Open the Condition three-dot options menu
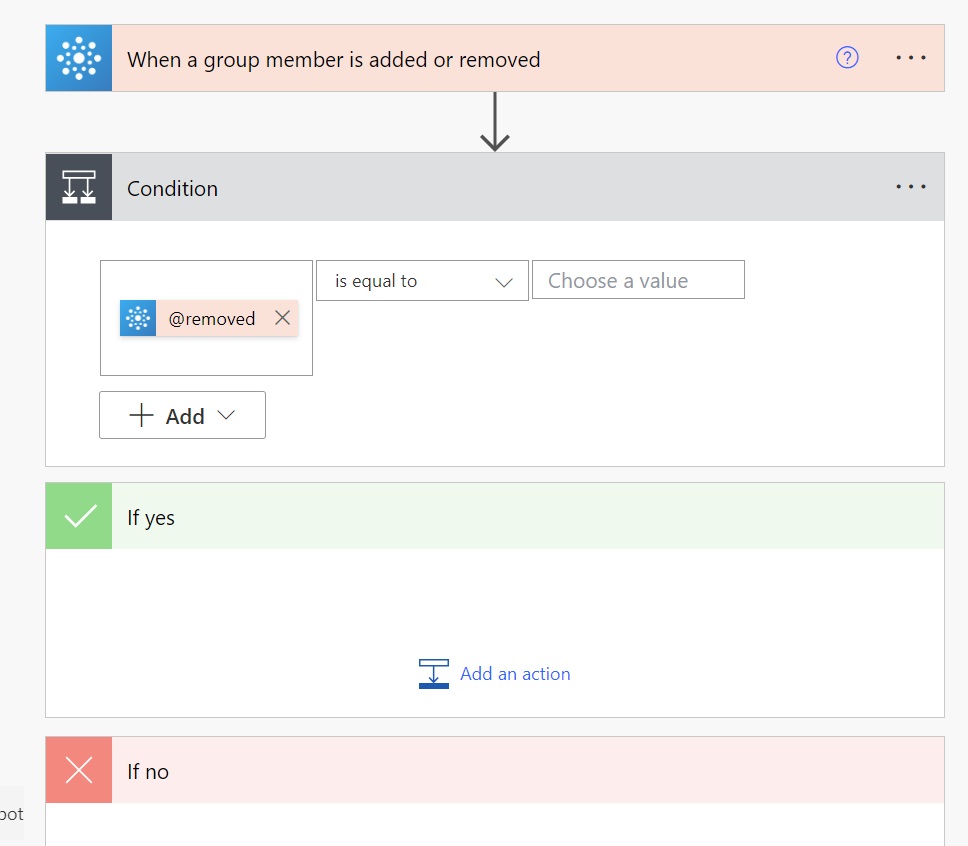The image size is (968, 846). pos(911,186)
